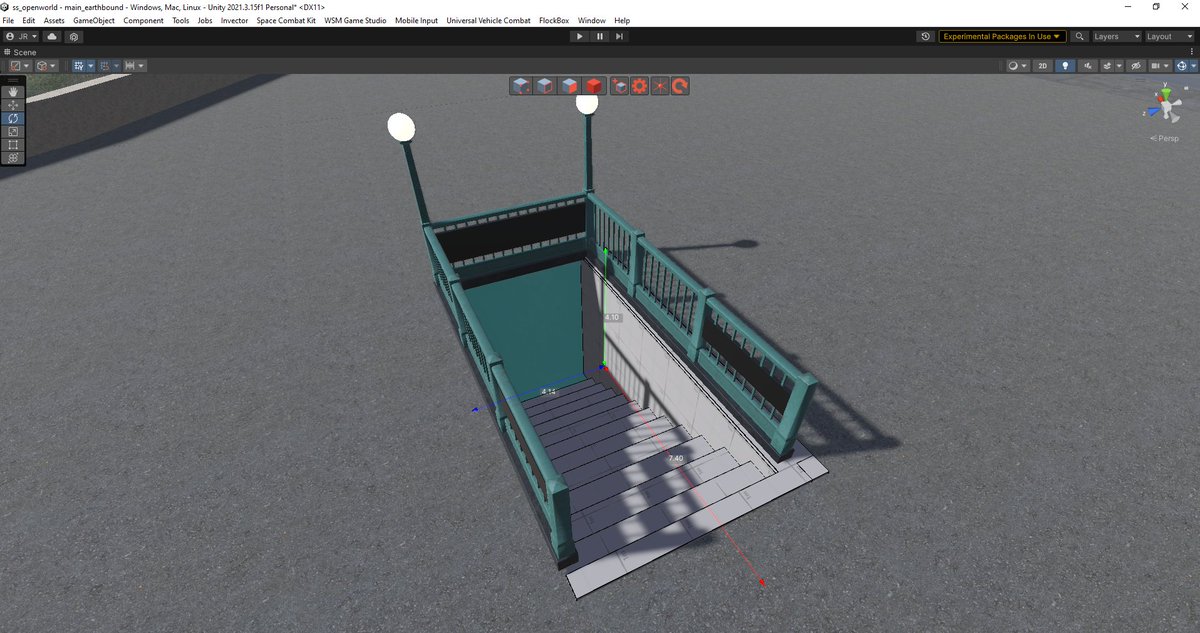Click the search icon in the toolbar
This screenshot has width=1200, height=633.
1078,36
